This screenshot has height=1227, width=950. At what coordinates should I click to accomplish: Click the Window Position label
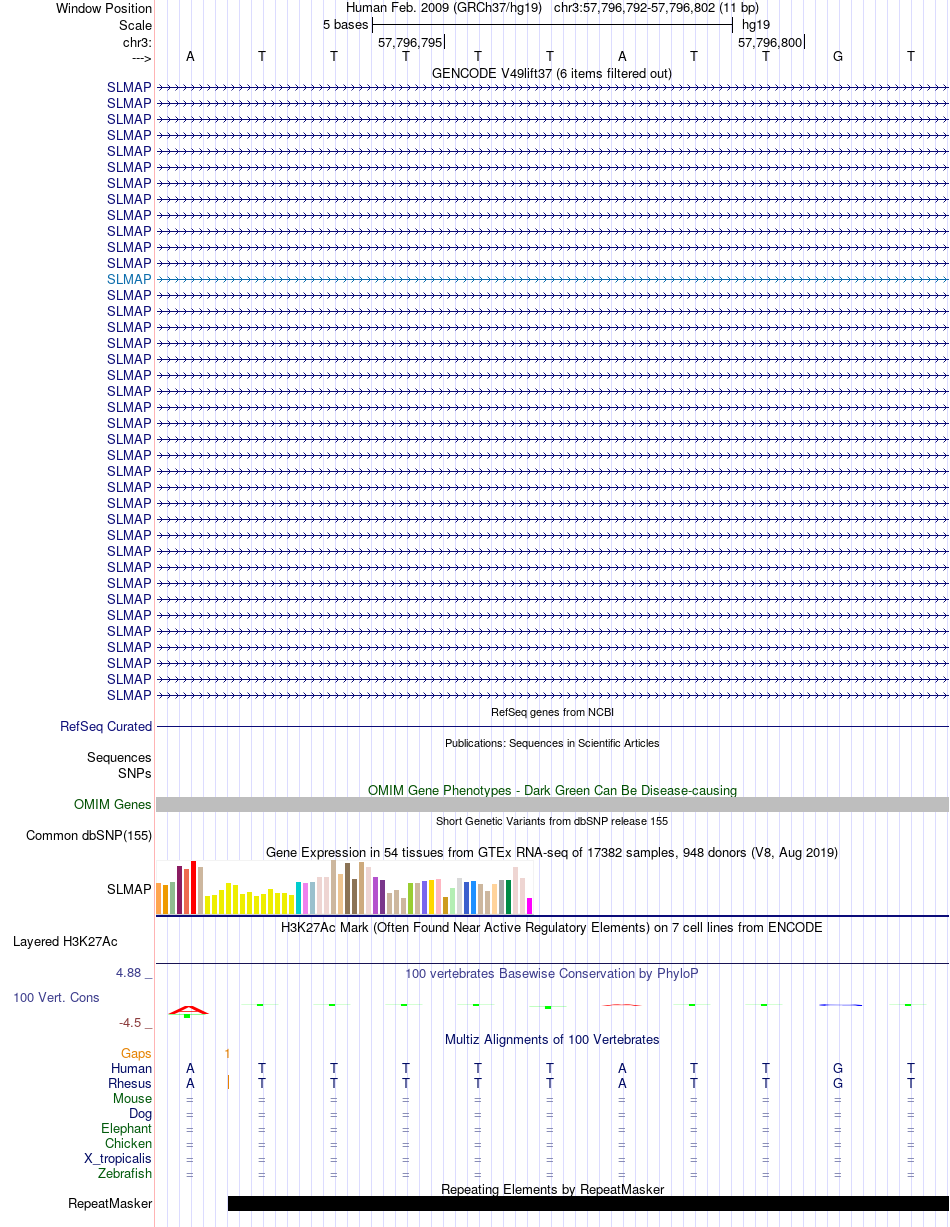click(x=104, y=8)
